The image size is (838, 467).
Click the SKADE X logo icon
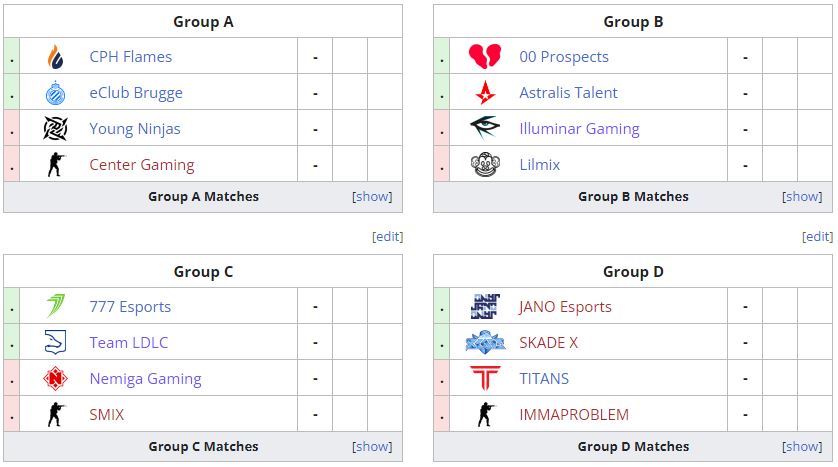tap(485, 343)
